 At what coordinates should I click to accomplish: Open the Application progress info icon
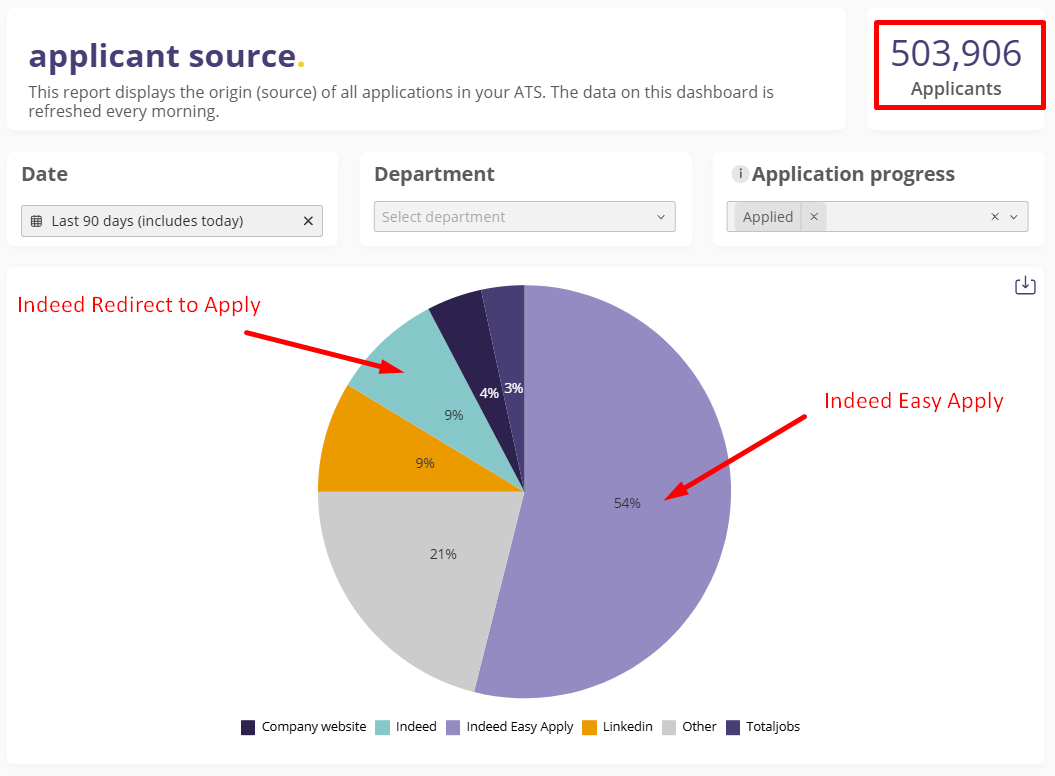(740, 174)
